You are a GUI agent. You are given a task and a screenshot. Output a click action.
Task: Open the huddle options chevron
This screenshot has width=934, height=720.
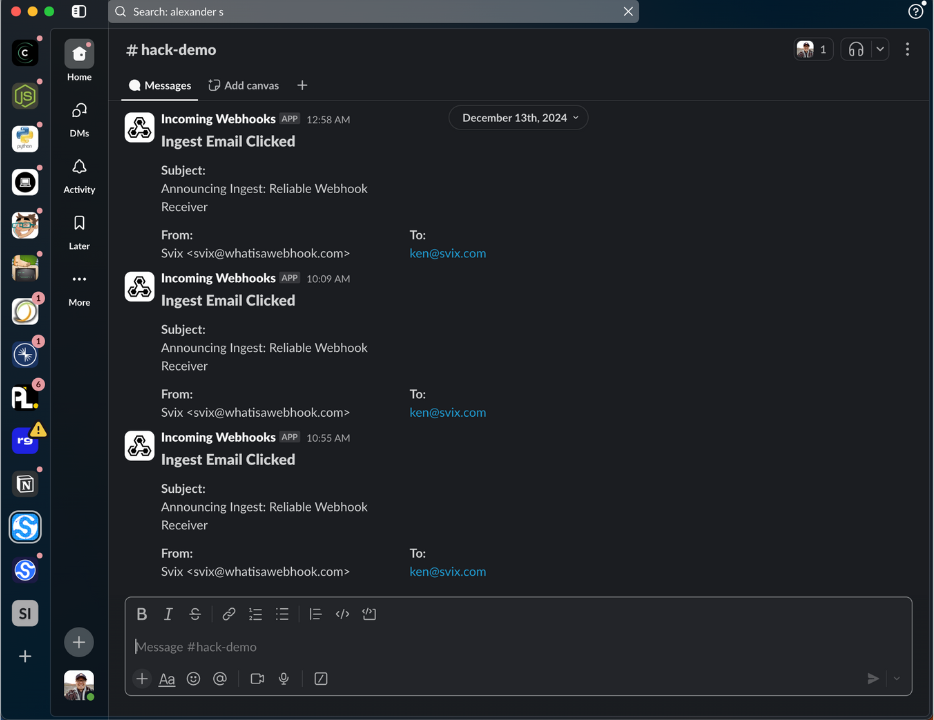880,48
